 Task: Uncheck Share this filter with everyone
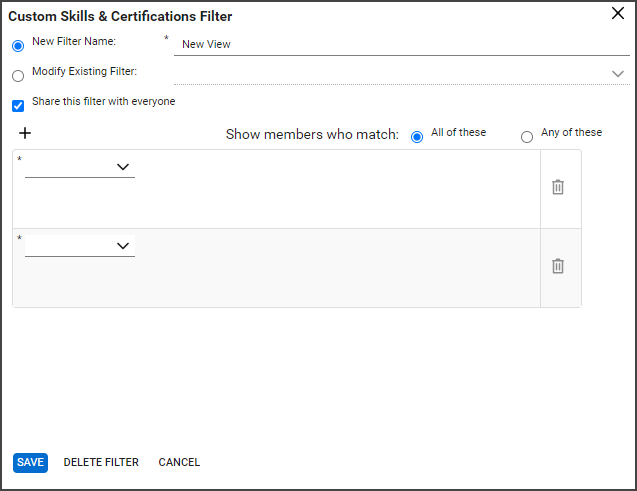pos(18,106)
